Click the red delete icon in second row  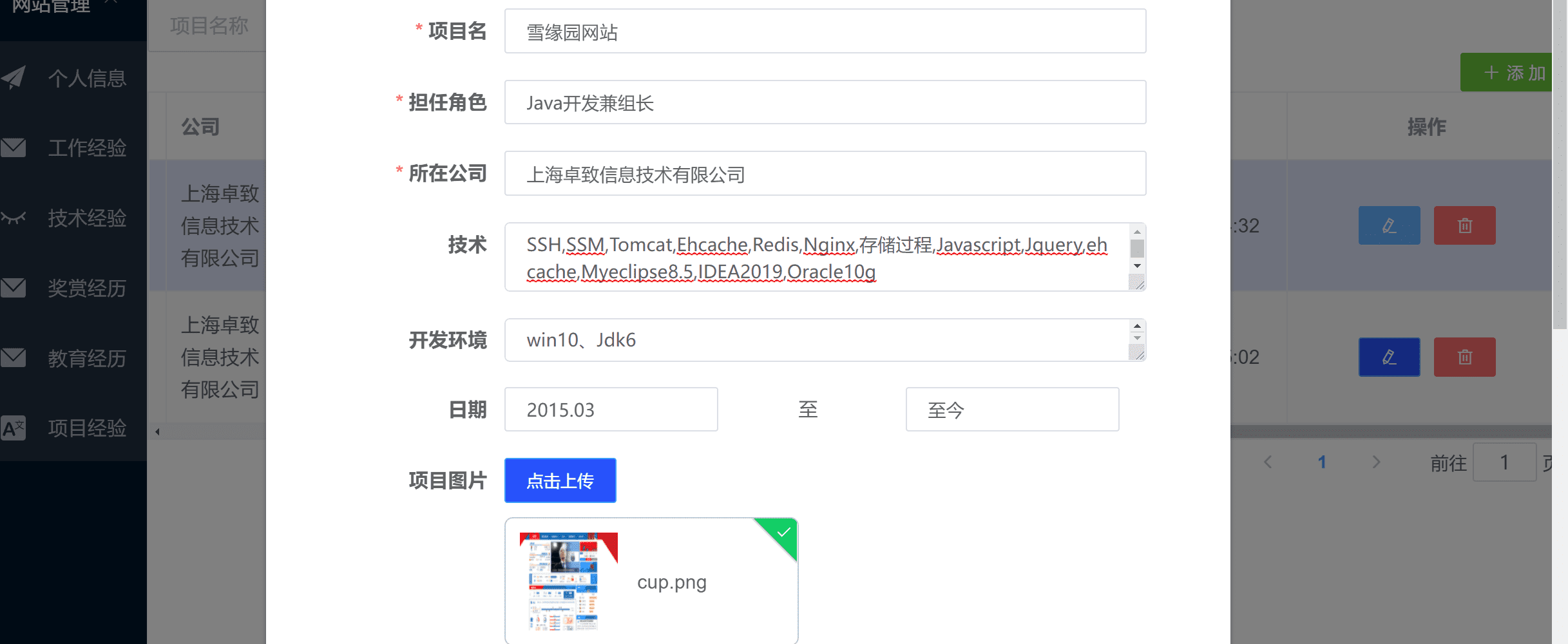1464,357
